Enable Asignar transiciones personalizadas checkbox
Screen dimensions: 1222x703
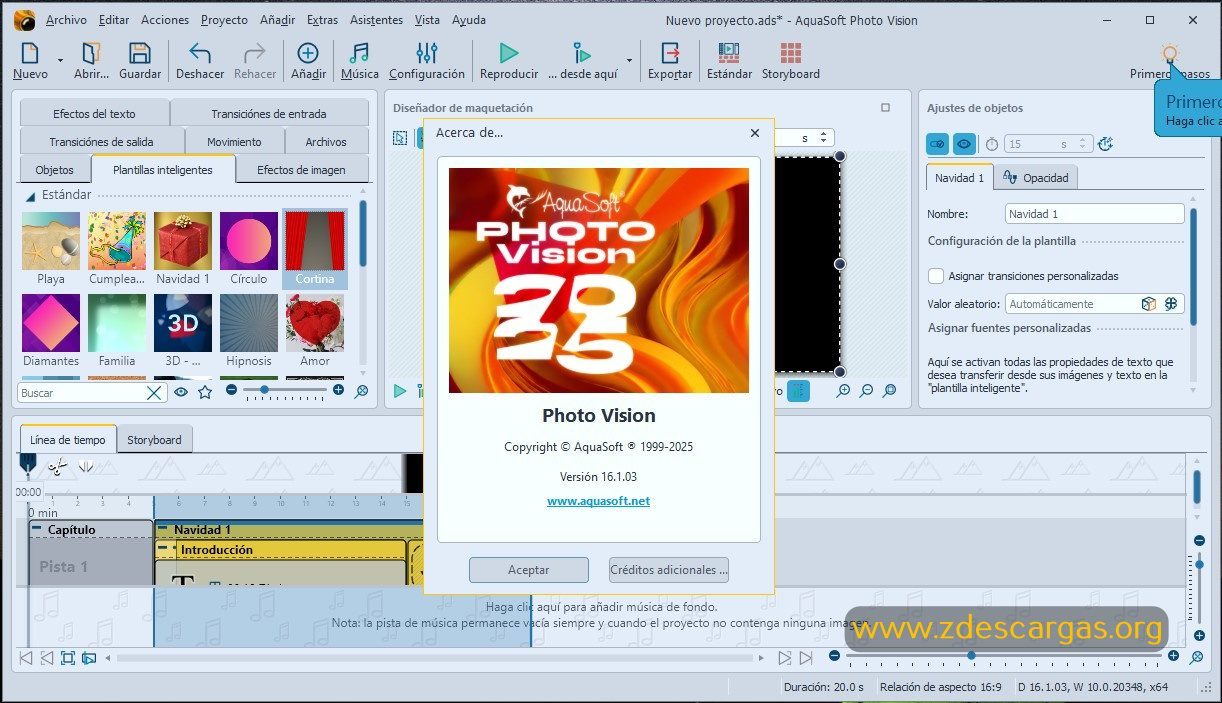click(936, 276)
